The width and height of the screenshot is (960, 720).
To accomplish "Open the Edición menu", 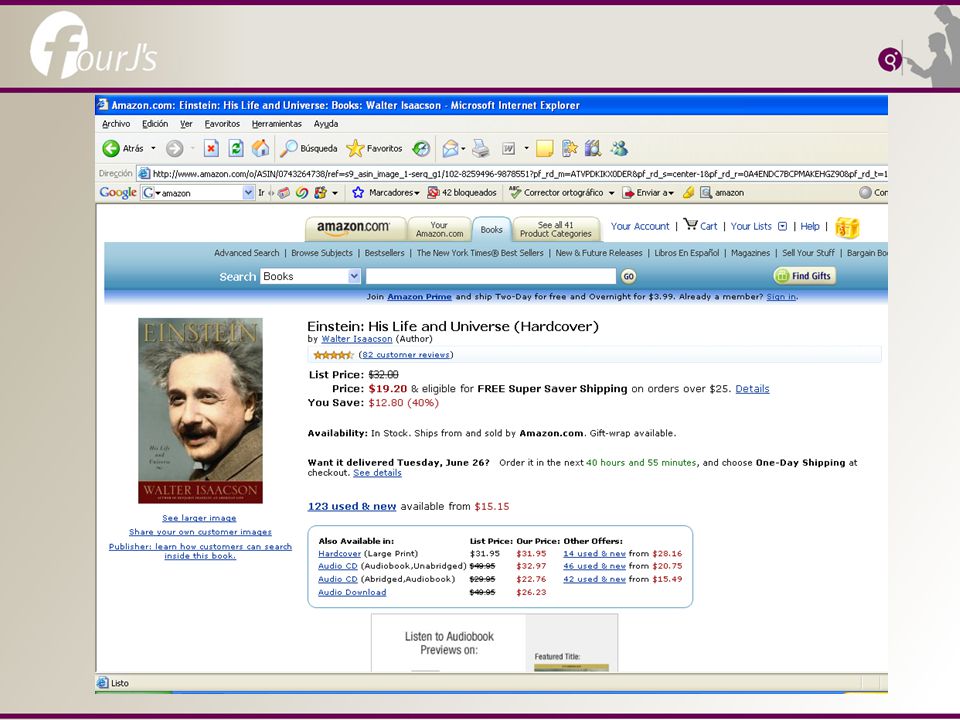I will [155, 124].
